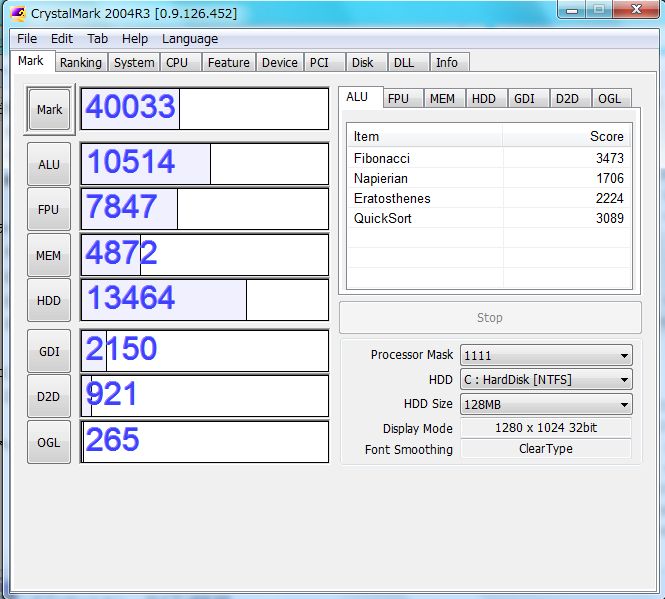This screenshot has height=599, width=665.
Task: Run the full Mark benchmark button
Action: click(49, 109)
